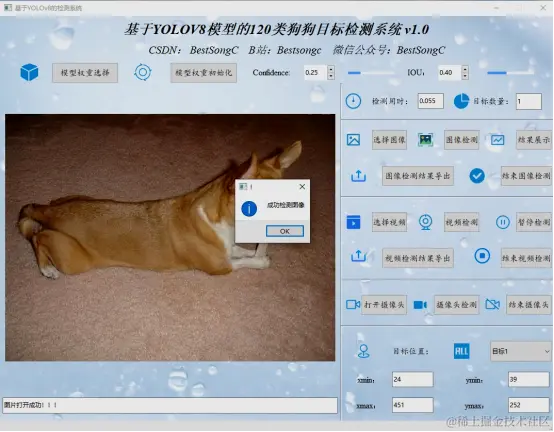The width and height of the screenshot is (554, 432).
Task: Confirm the dialog with OK
Action: point(285,231)
